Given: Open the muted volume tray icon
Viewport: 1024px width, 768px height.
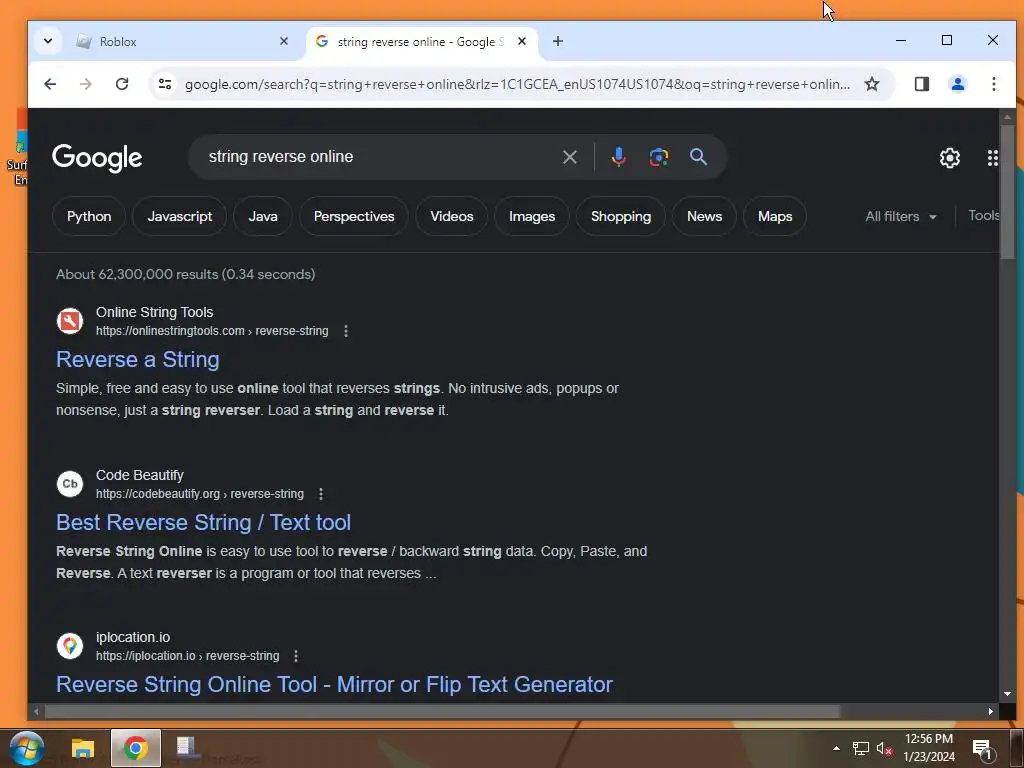Looking at the screenshot, I should (x=884, y=748).
